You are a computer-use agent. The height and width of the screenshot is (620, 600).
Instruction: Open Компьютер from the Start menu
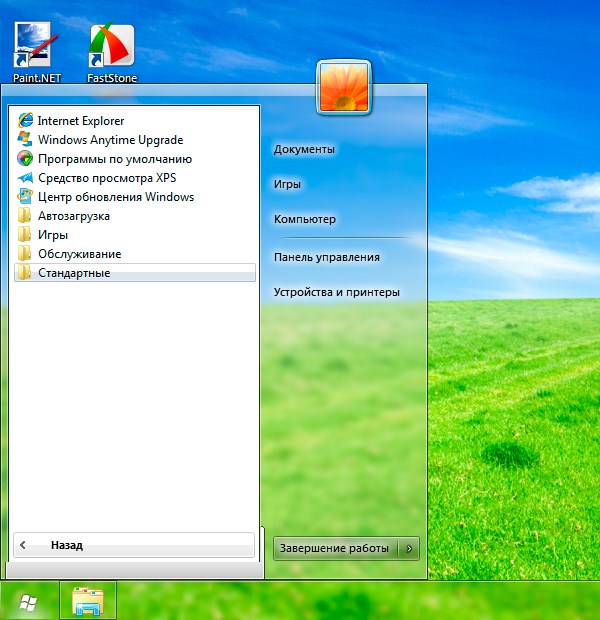point(305,219)
